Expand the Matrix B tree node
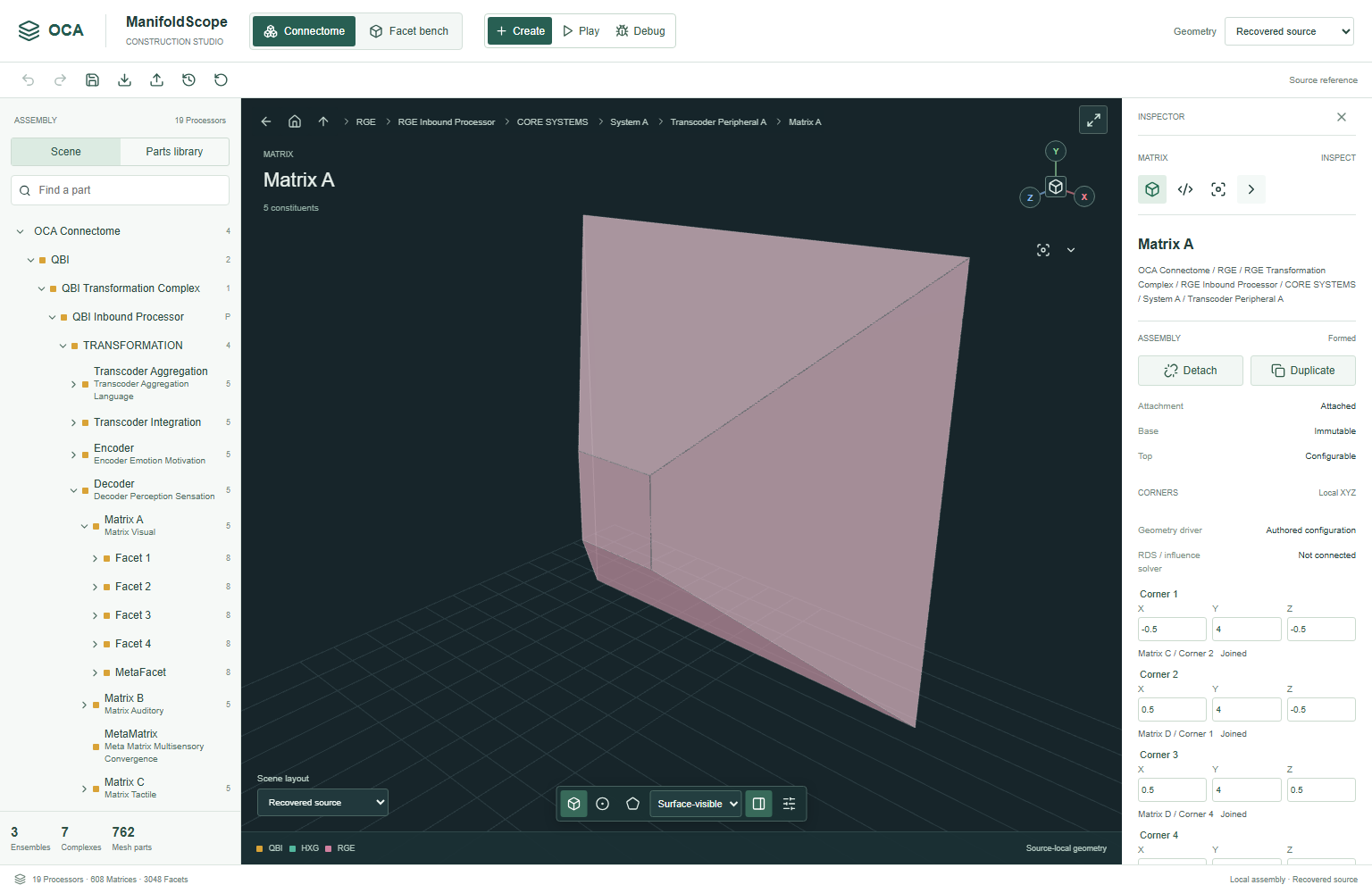Viewport: 1372px width, 893px height. [84, 705]
